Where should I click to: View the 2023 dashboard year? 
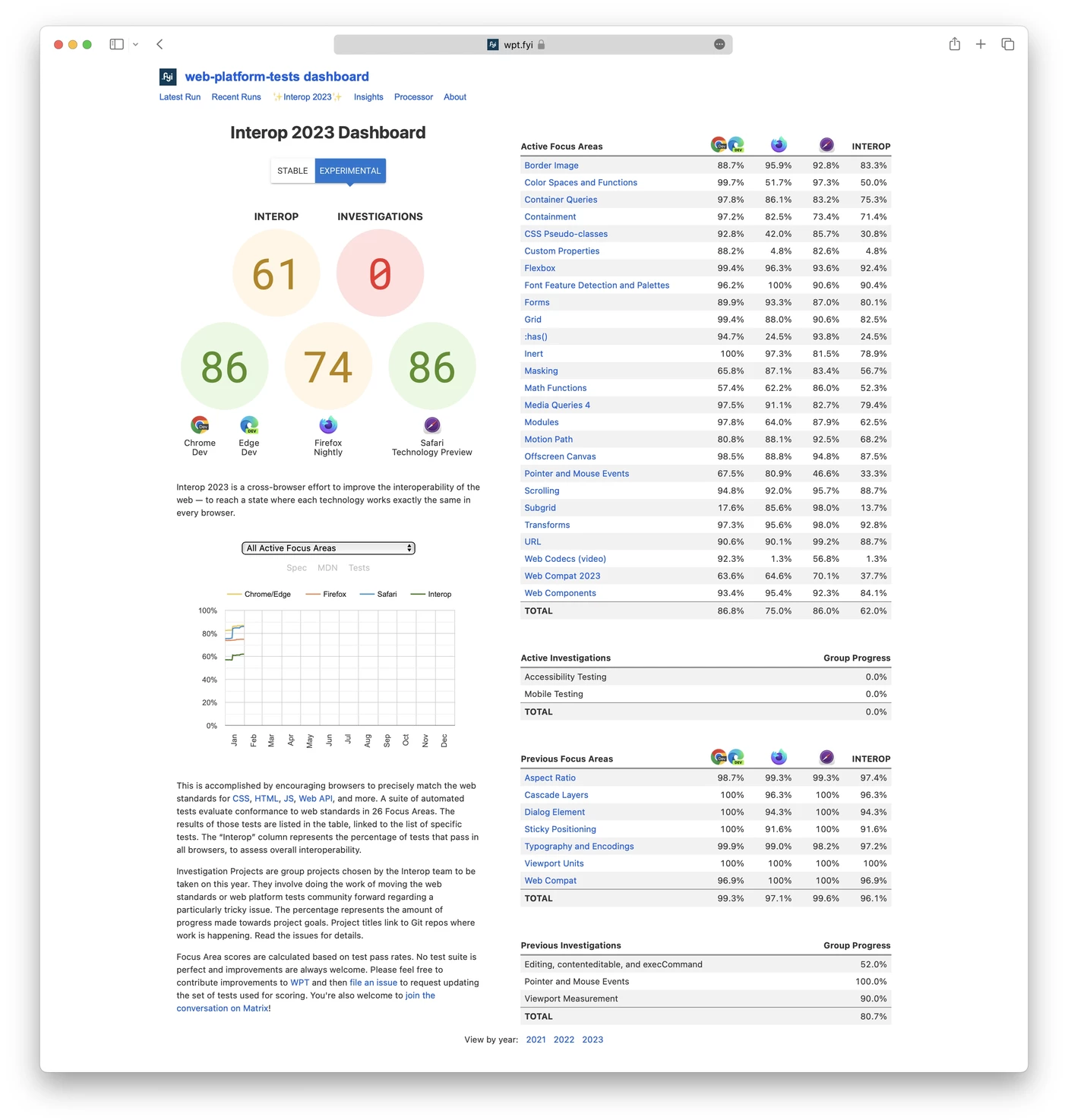pyautogui.click(x=592, y=1040)
